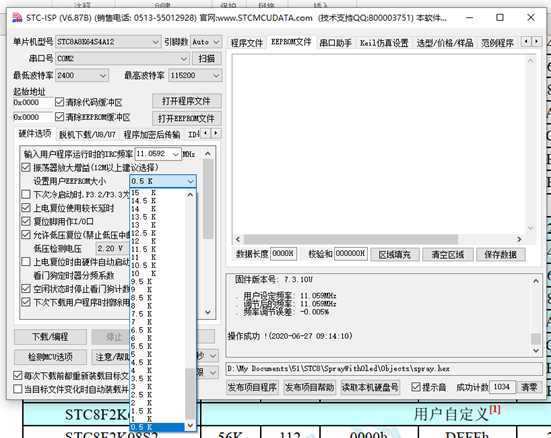This screenshot has width=551, height=438.
Task: Switch to 范例程序 tab
Action: pyautogui.click(x=498, y=43)
